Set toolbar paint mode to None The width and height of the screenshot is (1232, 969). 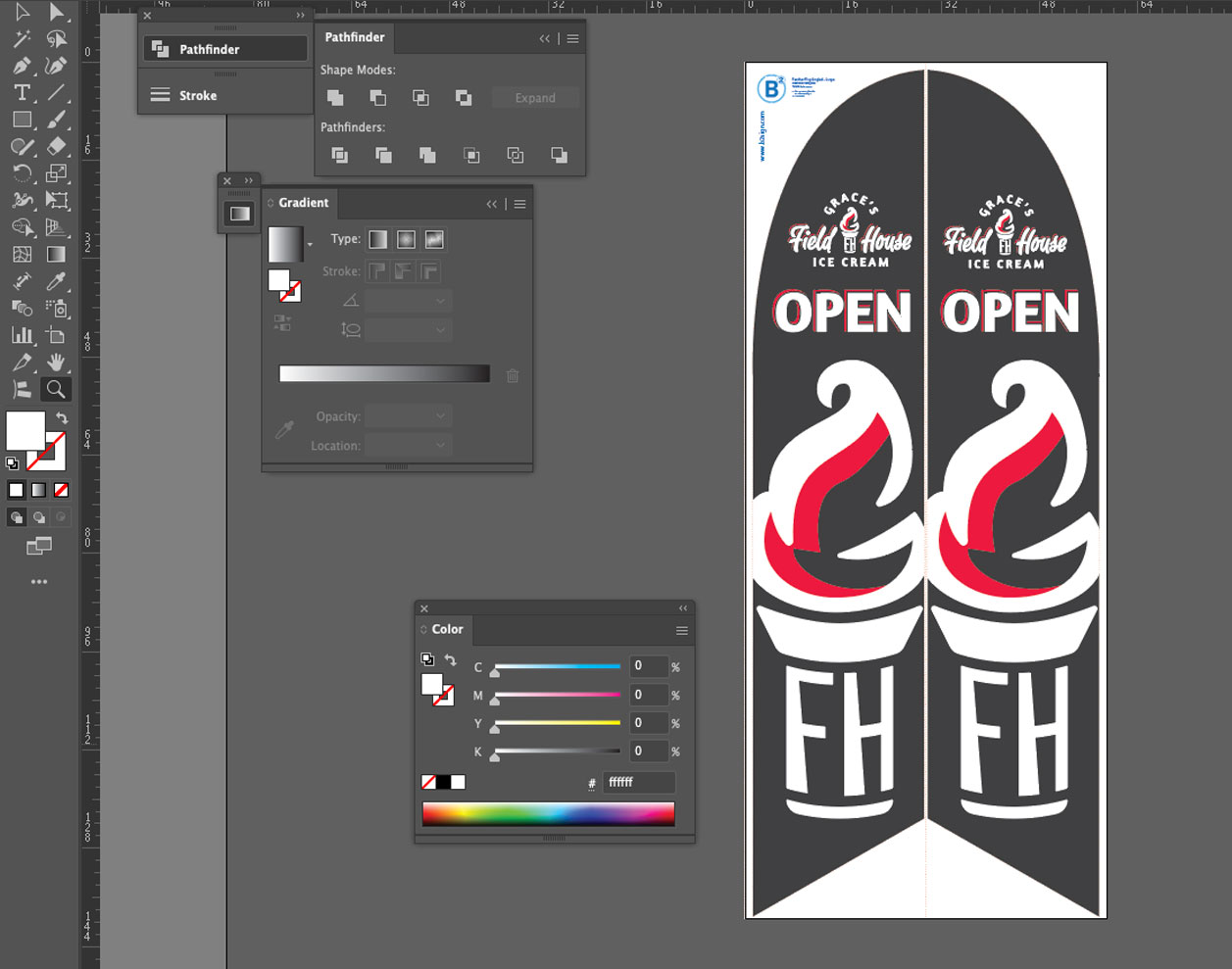(x=62, y=490)
